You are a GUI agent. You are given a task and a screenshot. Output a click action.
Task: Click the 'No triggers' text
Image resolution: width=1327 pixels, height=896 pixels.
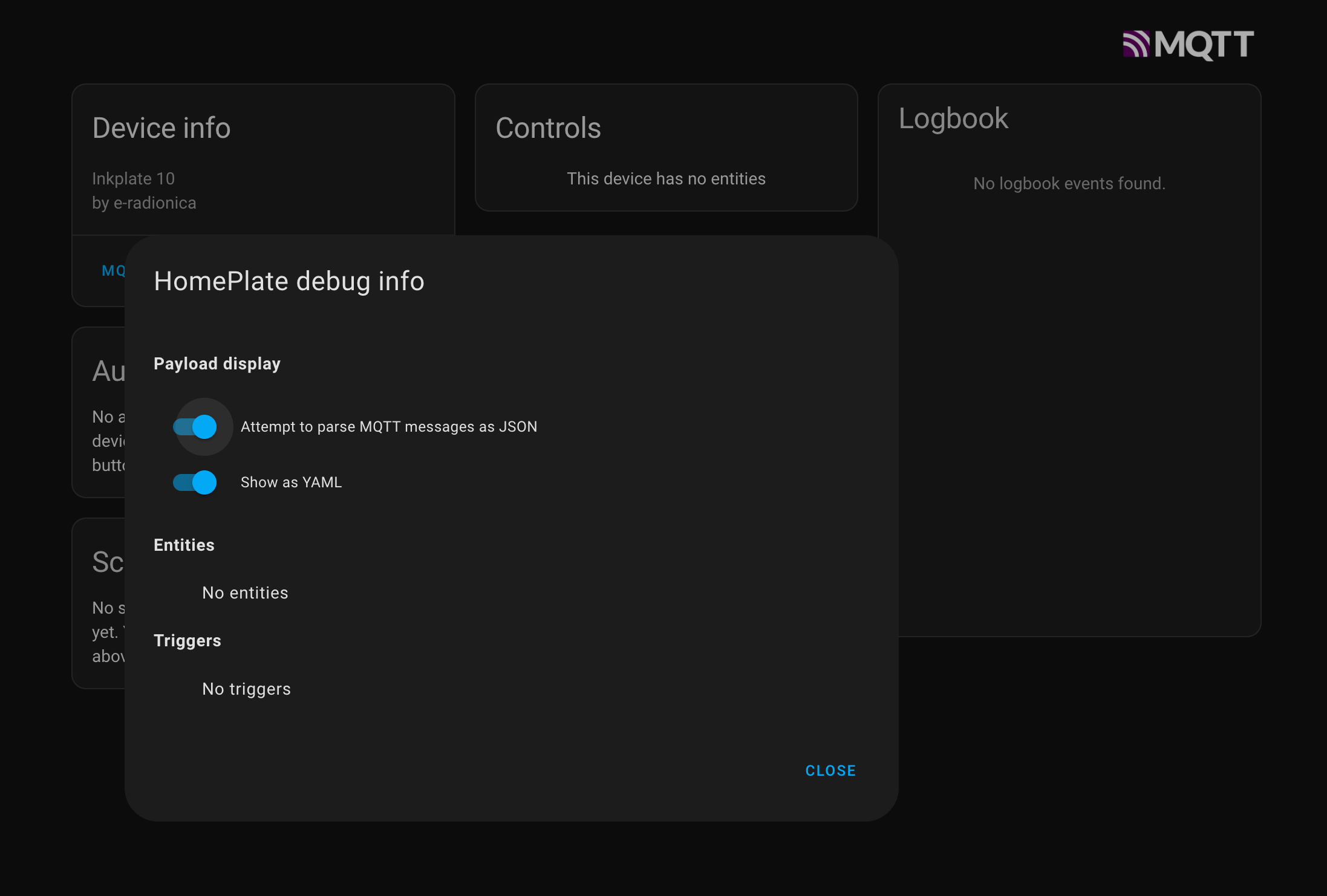pos(246,689)
